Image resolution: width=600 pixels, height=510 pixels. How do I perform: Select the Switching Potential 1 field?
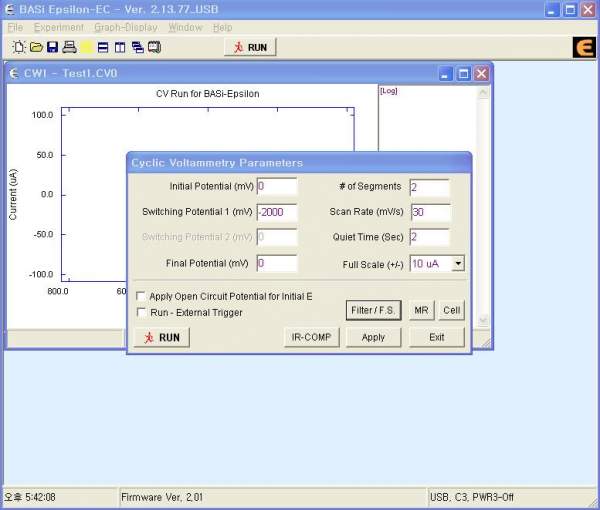tap(277, 212)
